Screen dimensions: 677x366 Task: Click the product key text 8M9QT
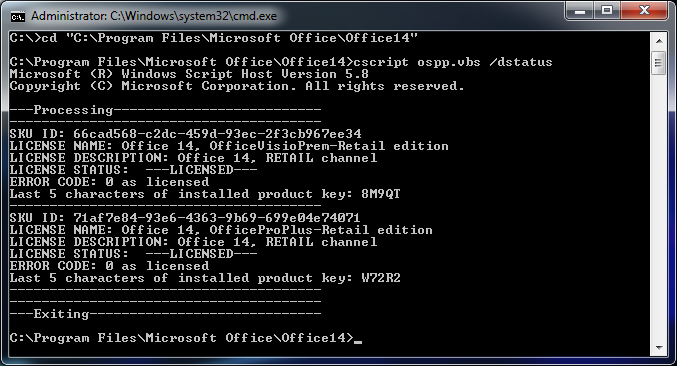(x=381, y=194)
